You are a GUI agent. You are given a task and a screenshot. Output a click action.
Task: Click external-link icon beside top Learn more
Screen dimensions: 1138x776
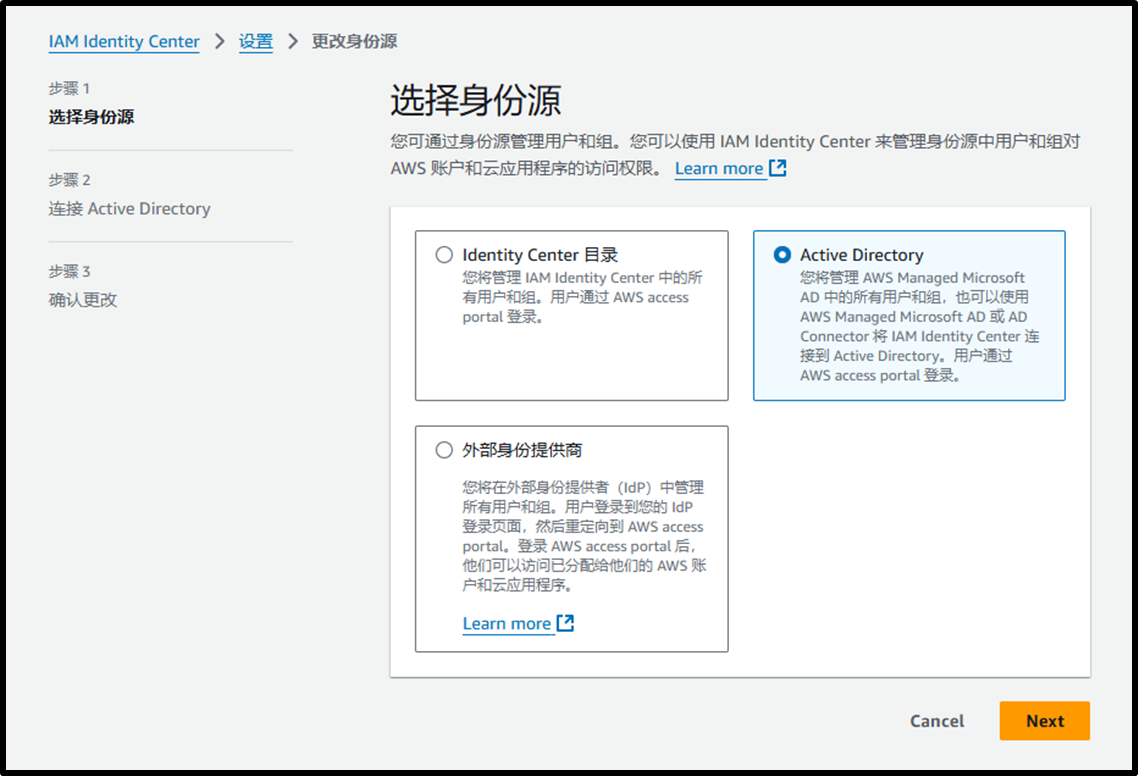(x=777, y=168)
